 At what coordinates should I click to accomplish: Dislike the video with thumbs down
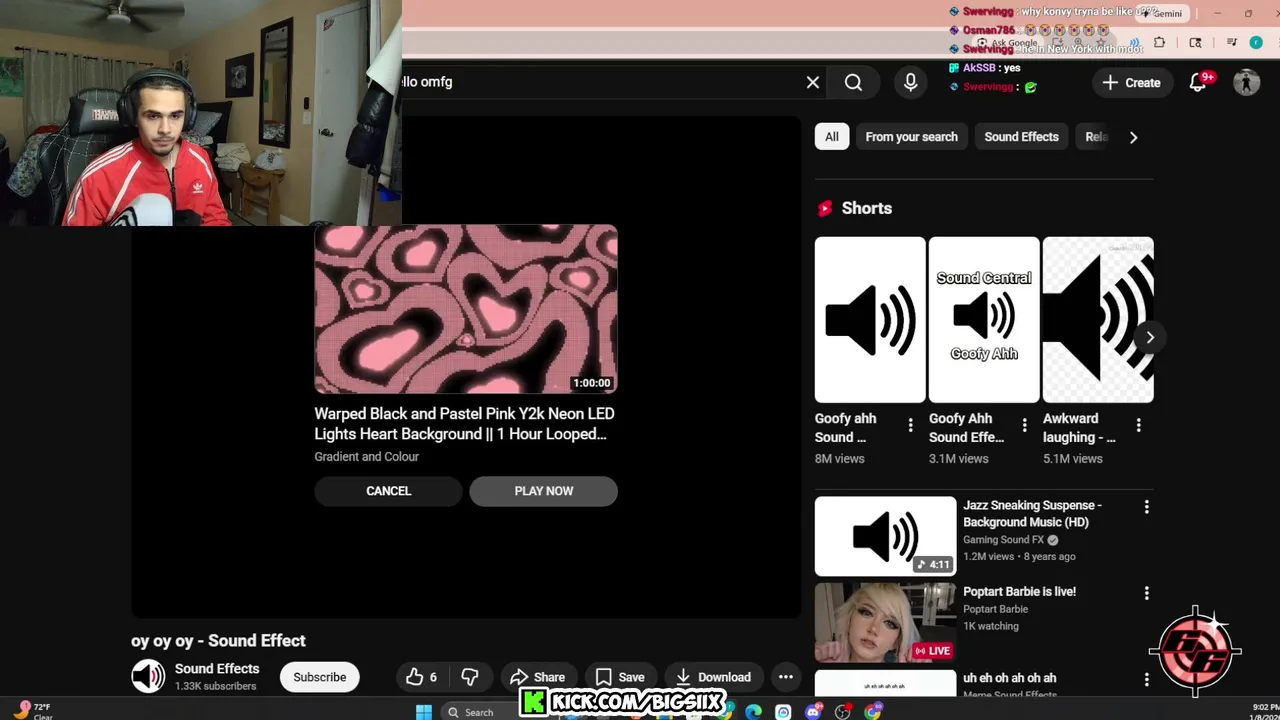tap(470, 677)
